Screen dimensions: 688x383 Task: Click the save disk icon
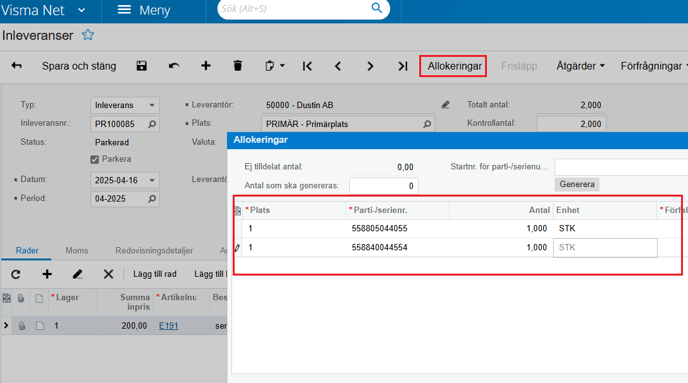141,66
